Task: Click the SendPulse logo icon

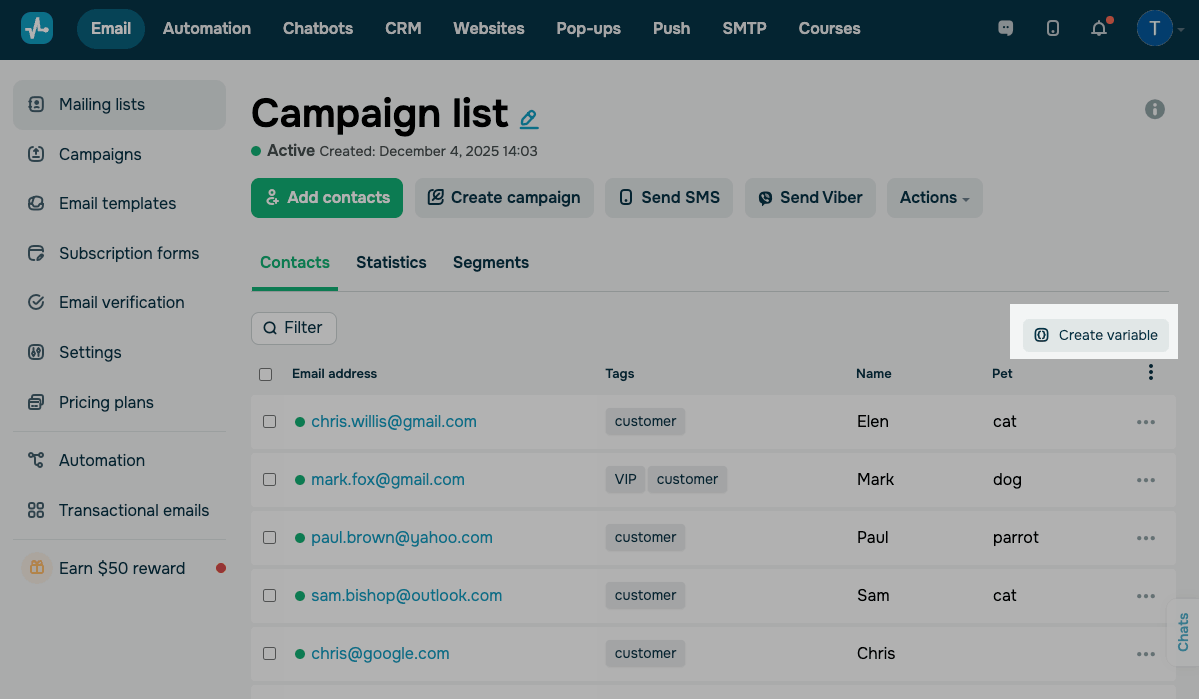Action: click(37, 28)
